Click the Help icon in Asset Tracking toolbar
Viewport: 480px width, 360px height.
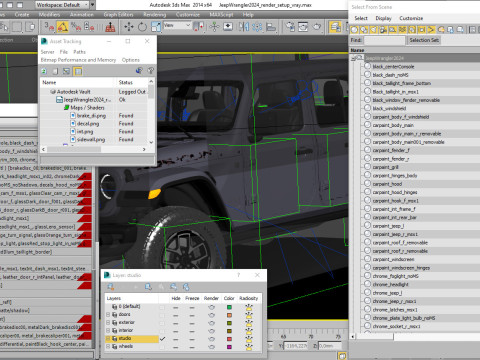pos(151,71)
